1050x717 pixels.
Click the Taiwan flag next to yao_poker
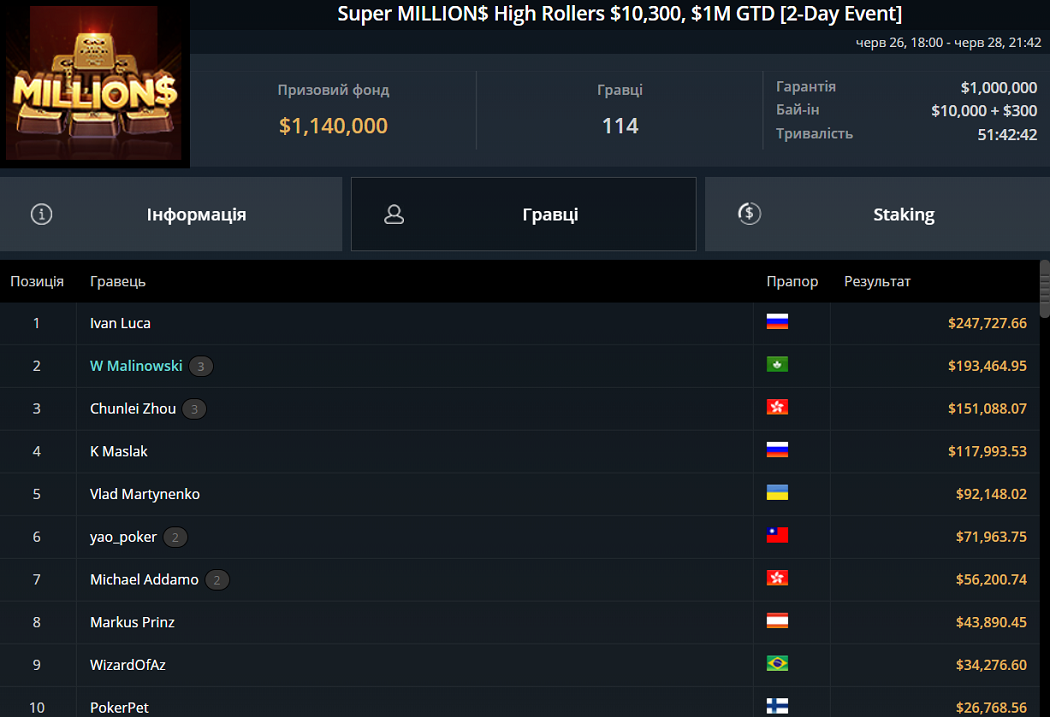click(x=778, y=535)
